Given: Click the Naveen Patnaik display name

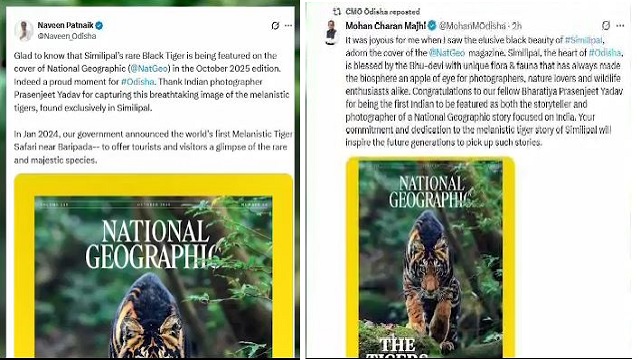Looking at the screenshot, I should click(65, 25).
